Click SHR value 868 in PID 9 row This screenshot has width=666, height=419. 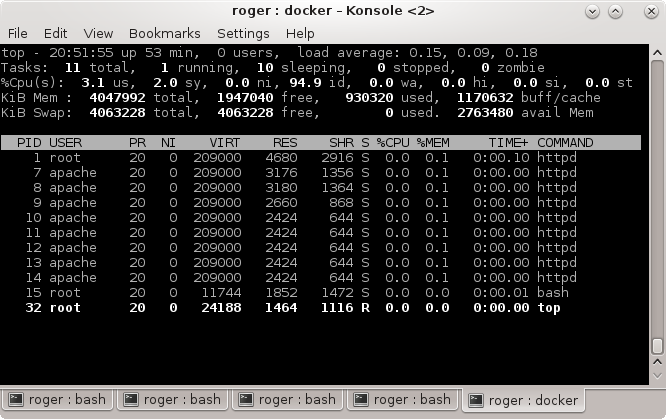point(341,202)
